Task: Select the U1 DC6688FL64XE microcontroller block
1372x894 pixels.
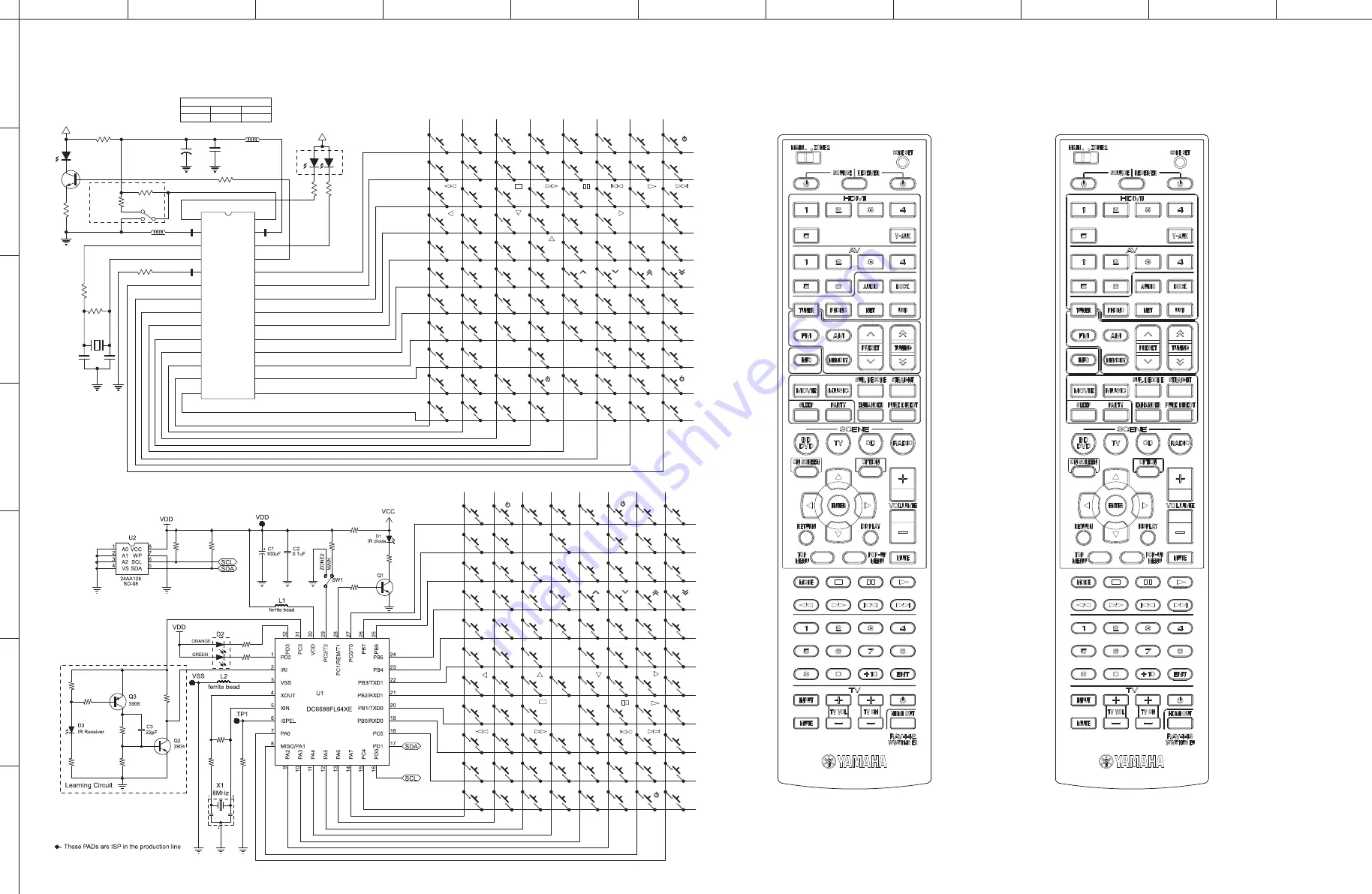Action: 332,703
